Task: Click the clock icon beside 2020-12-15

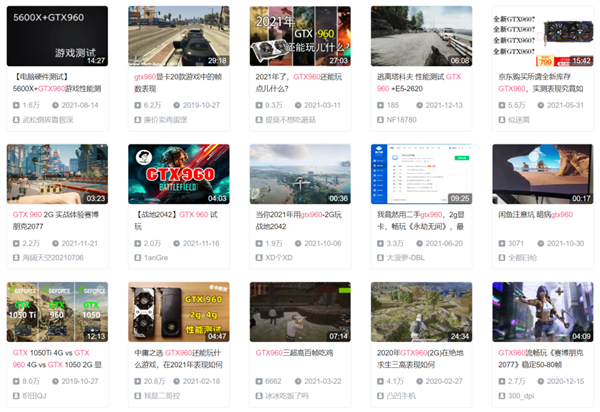Action: click(541, 381)
